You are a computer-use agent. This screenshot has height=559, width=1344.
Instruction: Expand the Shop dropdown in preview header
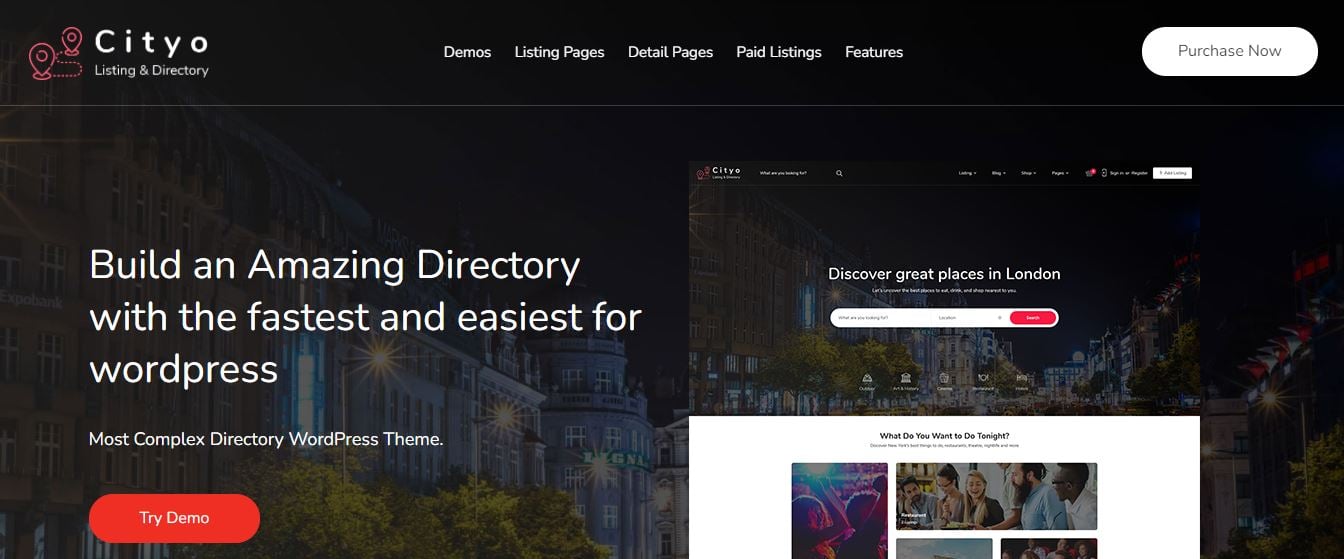click(x=1027, y=173)
